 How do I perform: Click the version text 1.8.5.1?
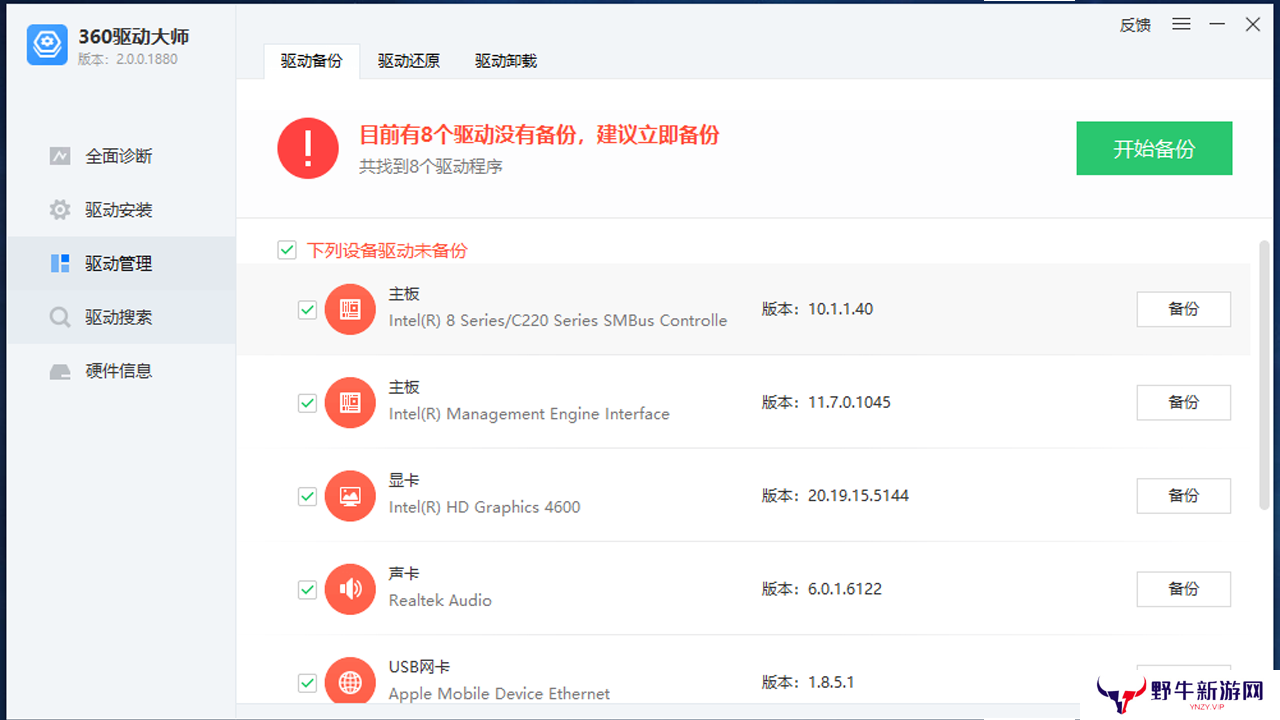[x=831, y=682]
